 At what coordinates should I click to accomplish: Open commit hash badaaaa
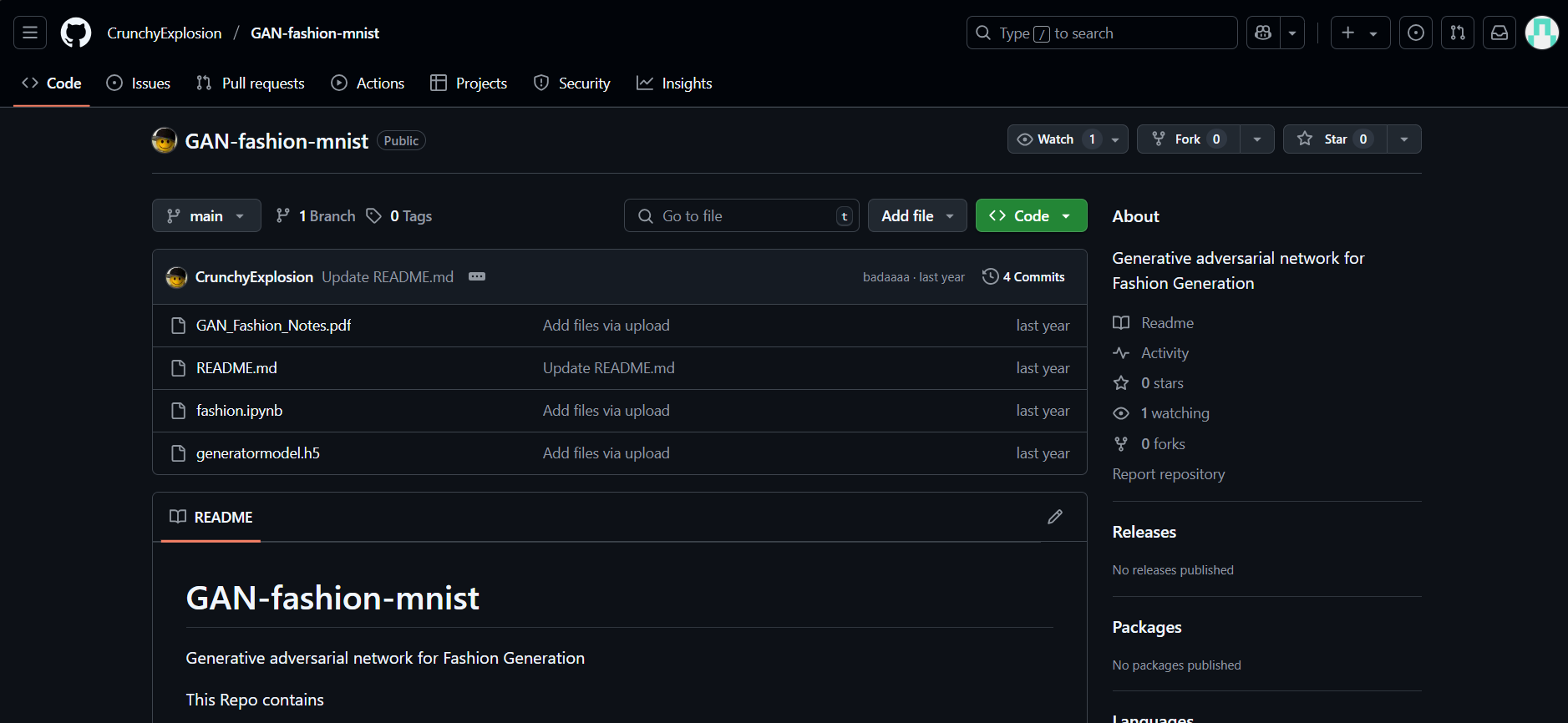(x=885, y=277)
